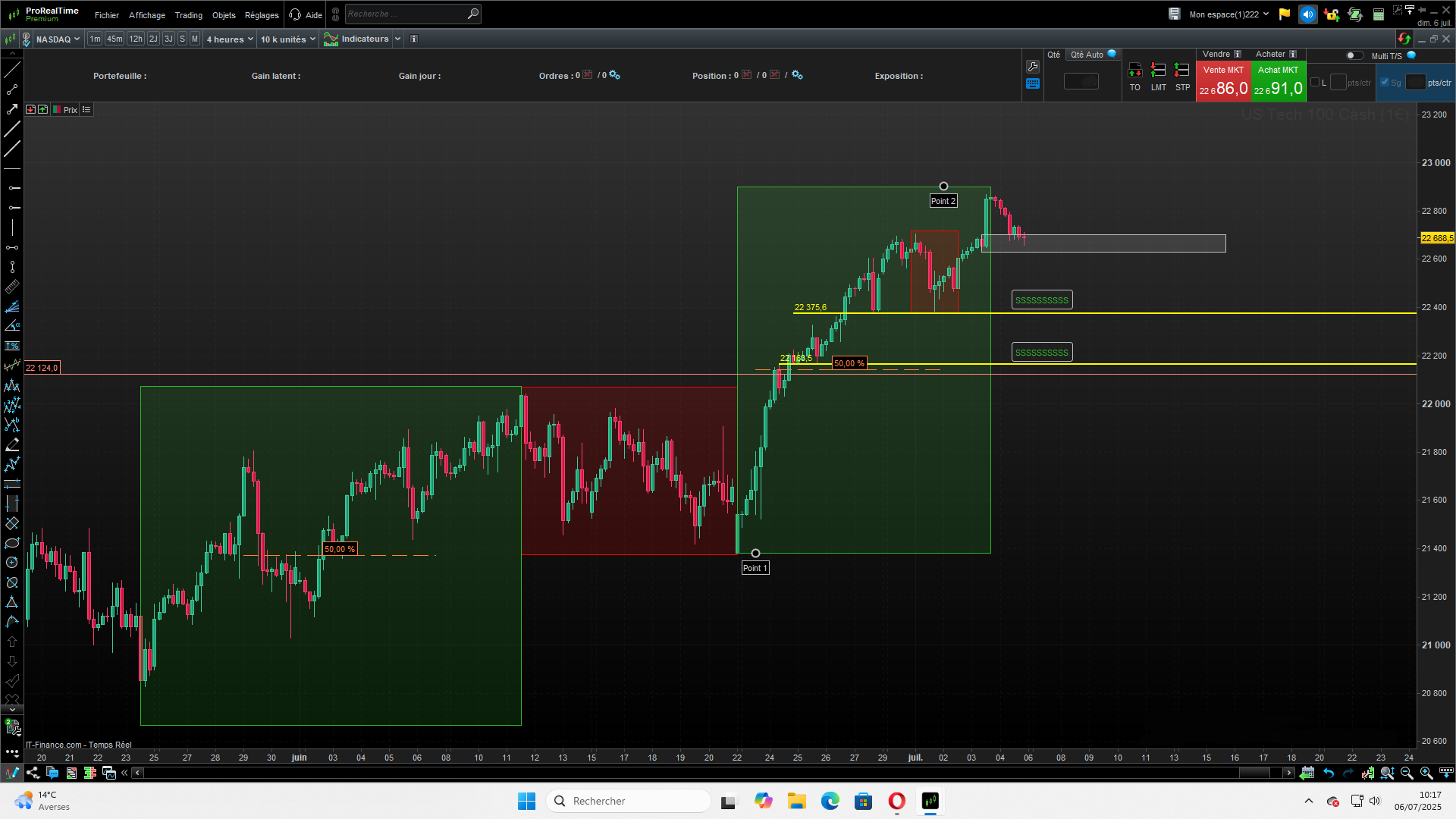Select the STP stop order icon
This screenshot has width=1456, height=819.
point(1181,71)
